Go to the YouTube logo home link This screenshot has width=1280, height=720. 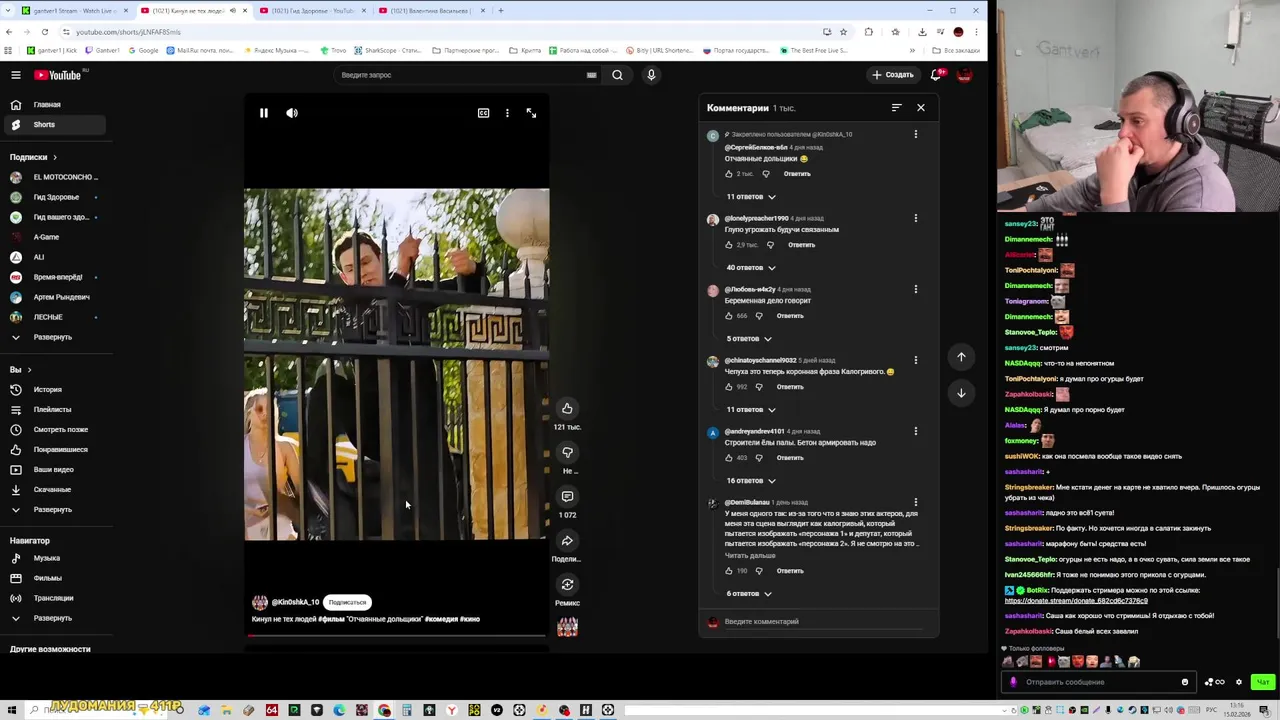tap(60, 75)
